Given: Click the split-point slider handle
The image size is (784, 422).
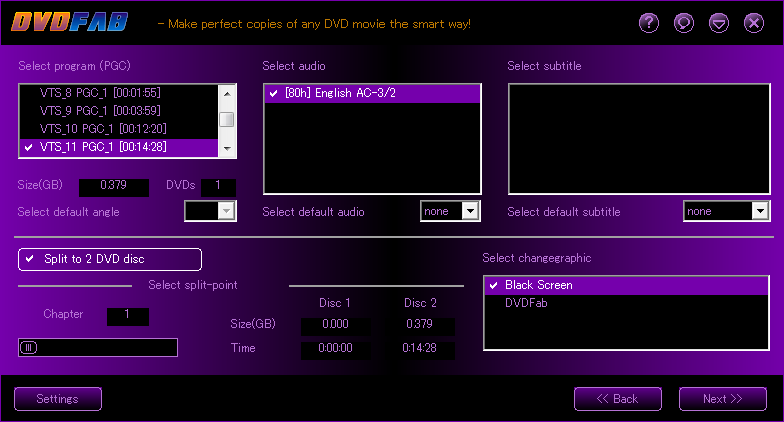Looking at the screenshot, I should (29, 348).
